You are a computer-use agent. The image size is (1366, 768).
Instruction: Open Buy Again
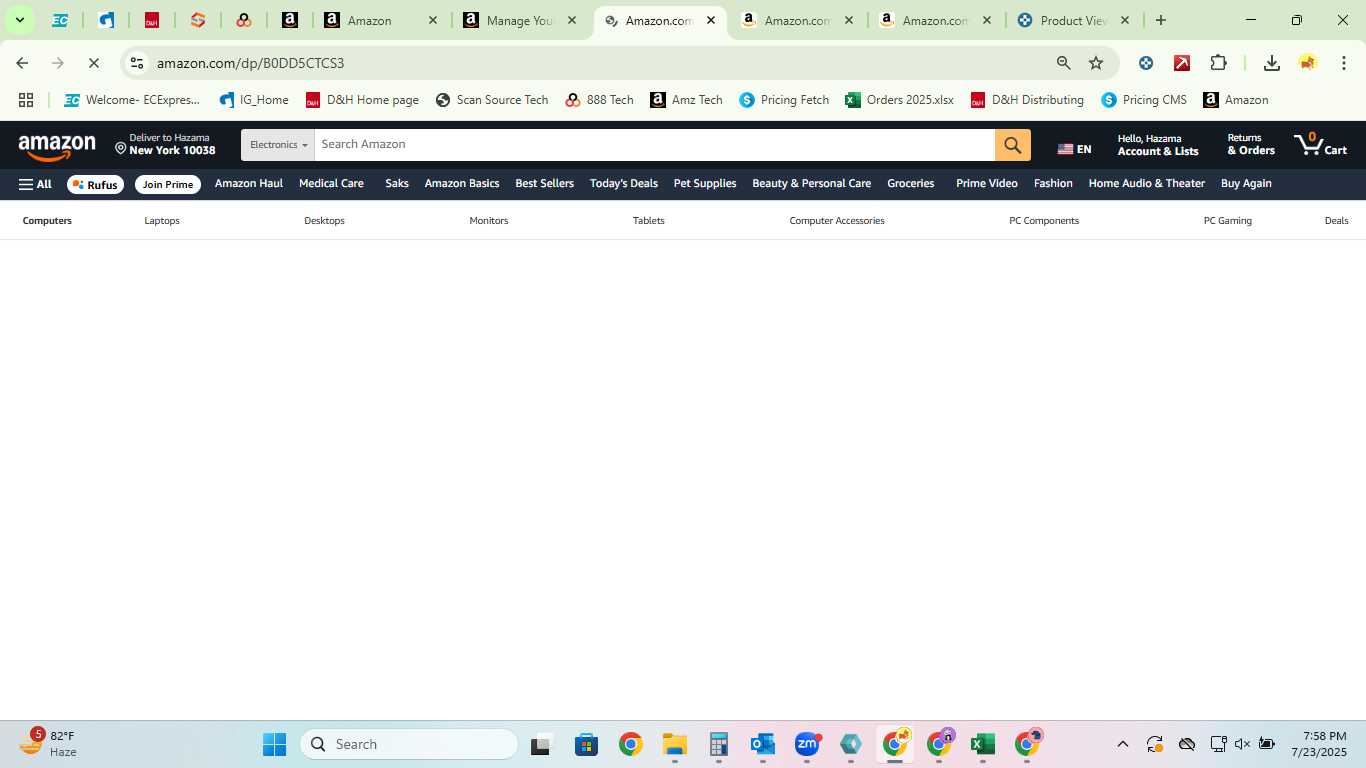(1246, 184)
